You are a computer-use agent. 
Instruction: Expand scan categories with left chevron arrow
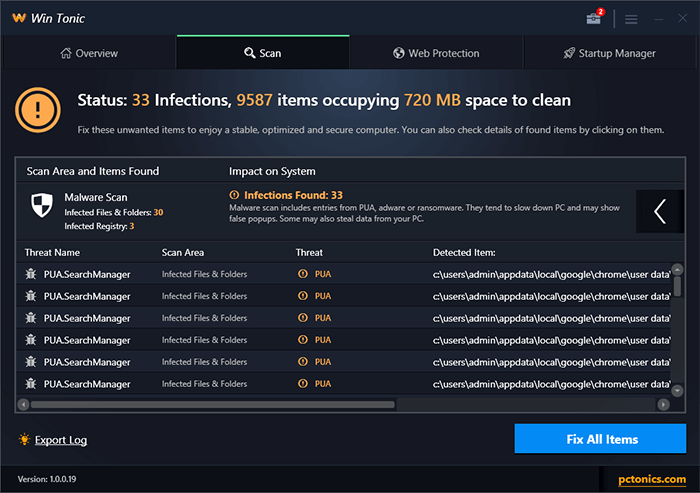coord(660,211)
